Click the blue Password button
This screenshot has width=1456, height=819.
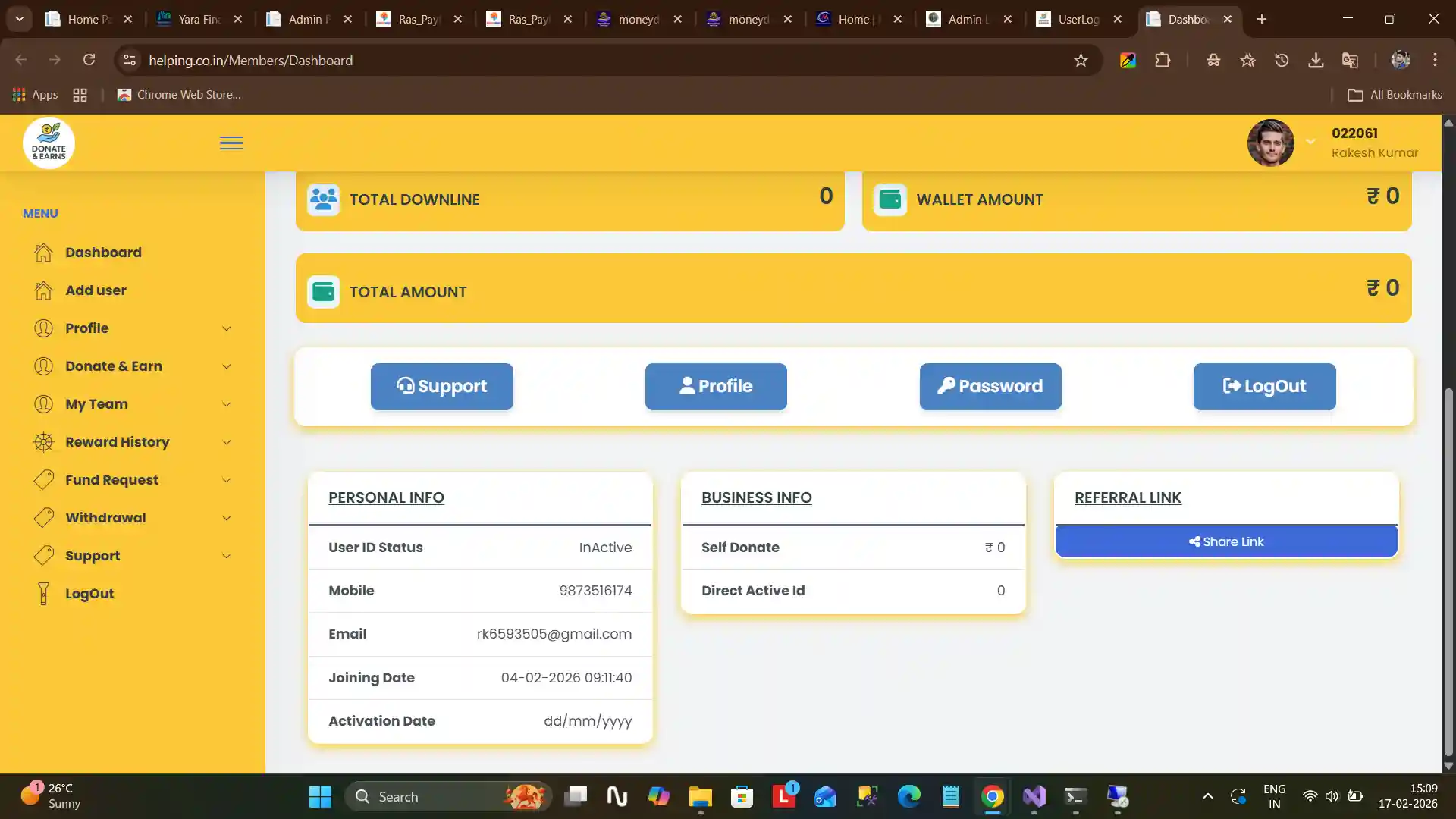[990, 387]
